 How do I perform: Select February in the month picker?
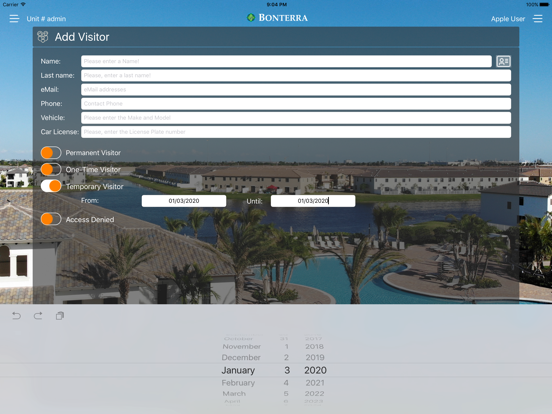[x=238, y=383]
